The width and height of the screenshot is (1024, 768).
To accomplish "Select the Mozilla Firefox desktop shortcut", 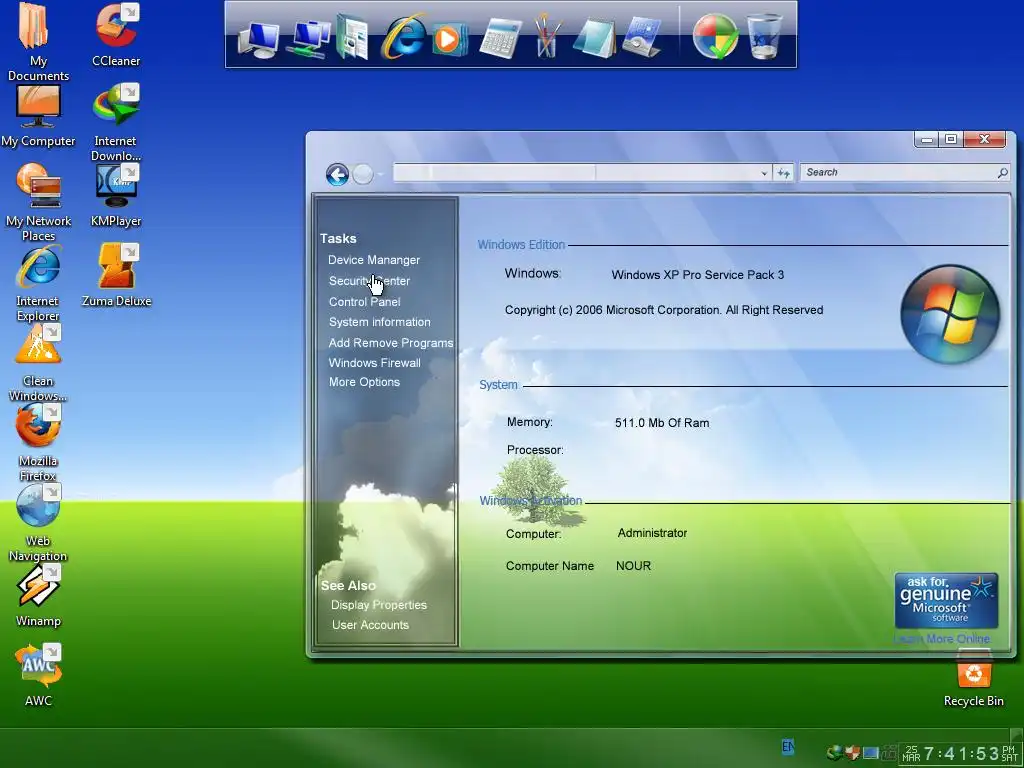I will click(x=38, y=442).
